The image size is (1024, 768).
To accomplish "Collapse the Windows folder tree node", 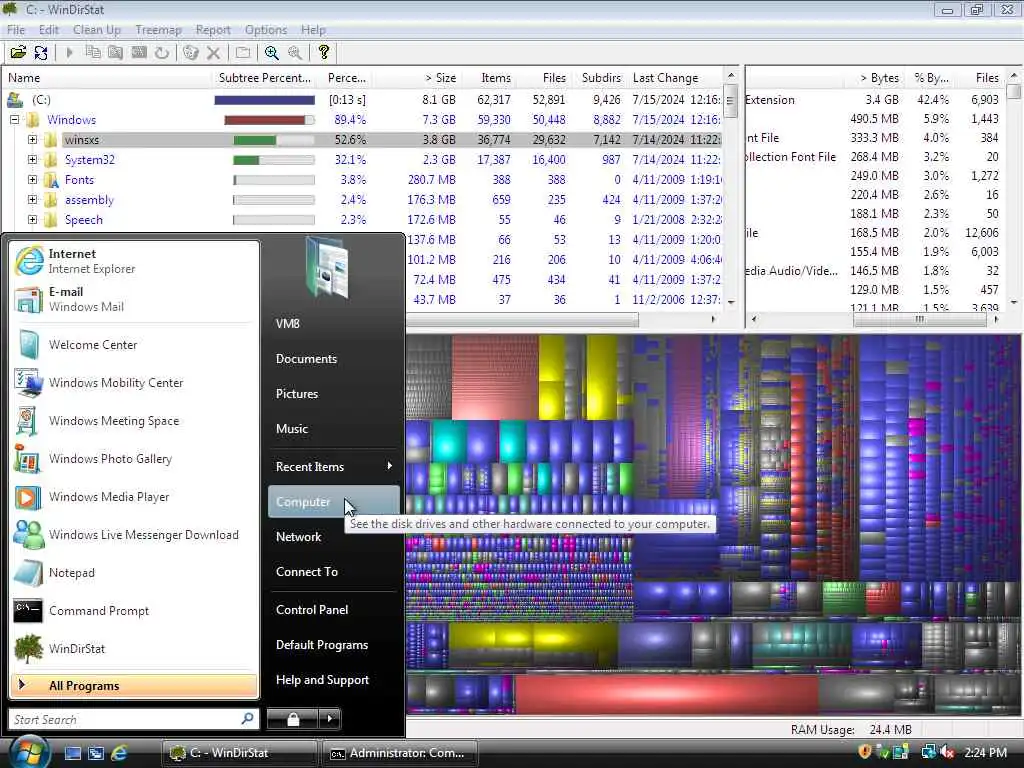I will tap(14, 120).
